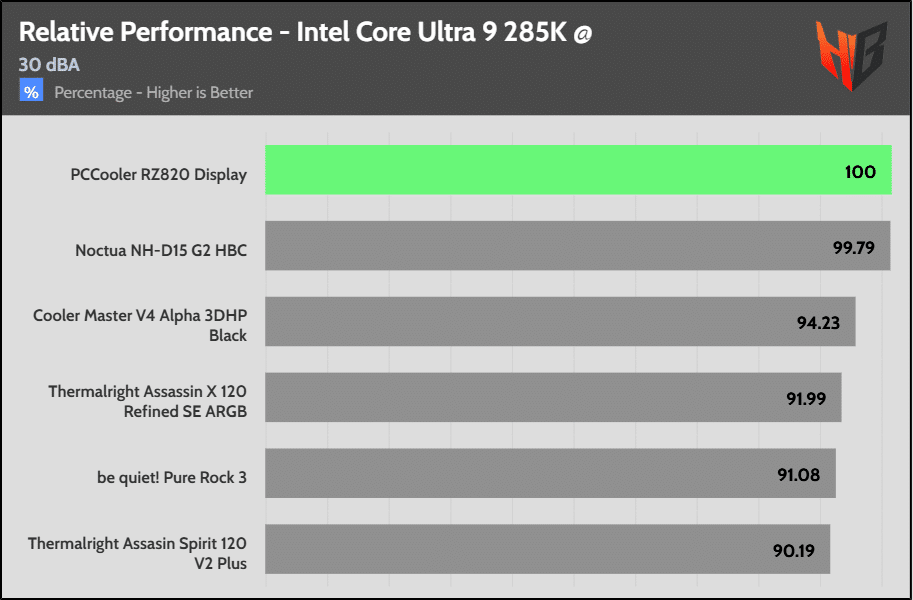
Task: Select the 91.08 value label
Action: [x=798, y=475]
